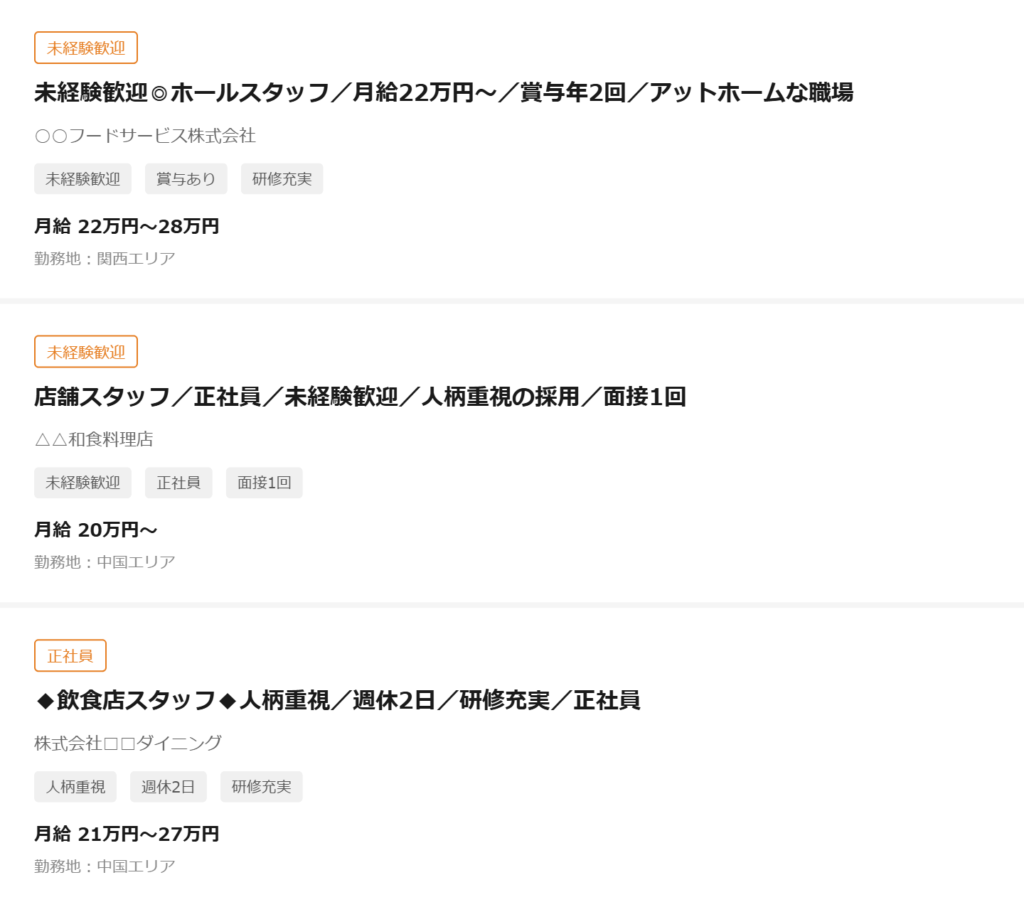The image size is (1024, 907).
Task: Click the 中国エリア location on the second card
Action: pos(105,561)
